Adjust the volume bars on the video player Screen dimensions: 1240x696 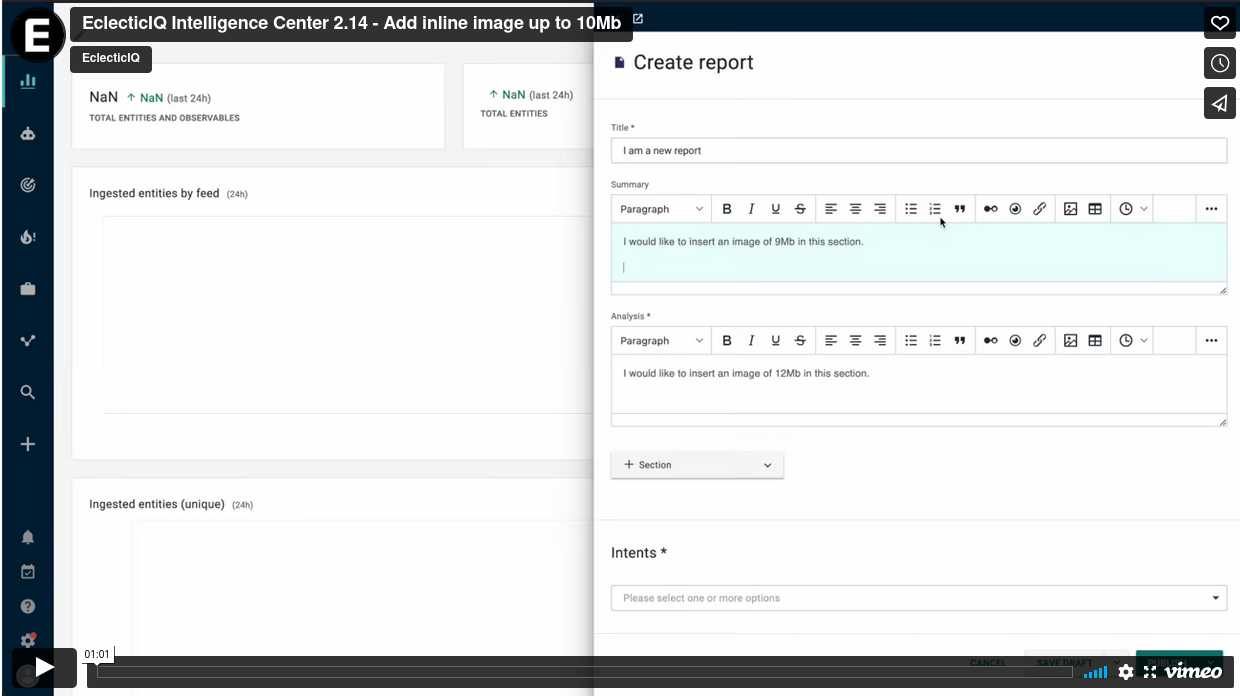click(1095, 671)
